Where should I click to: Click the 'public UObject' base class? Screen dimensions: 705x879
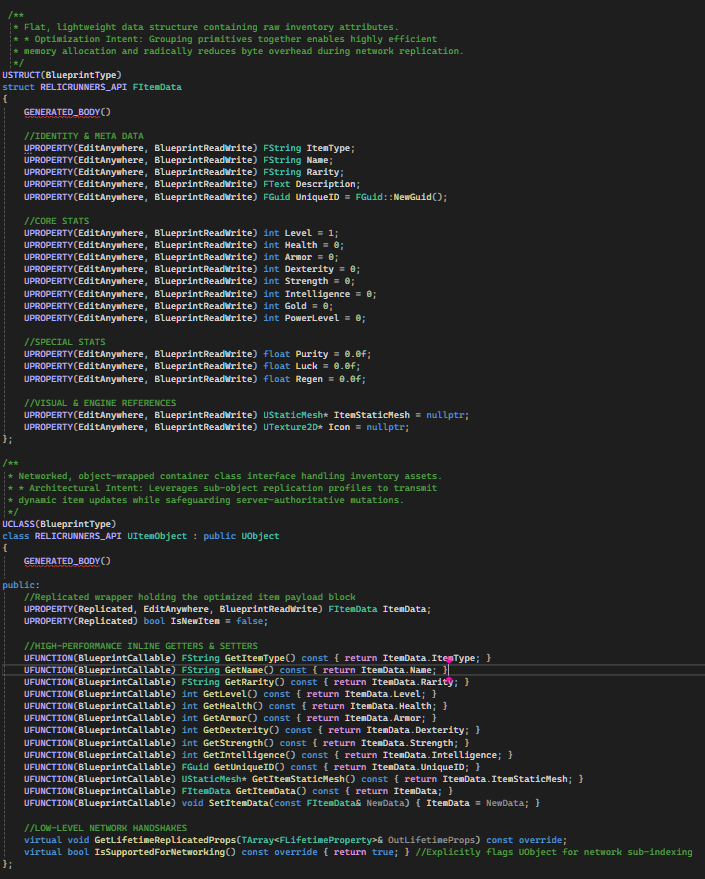(x=241, y=536)
